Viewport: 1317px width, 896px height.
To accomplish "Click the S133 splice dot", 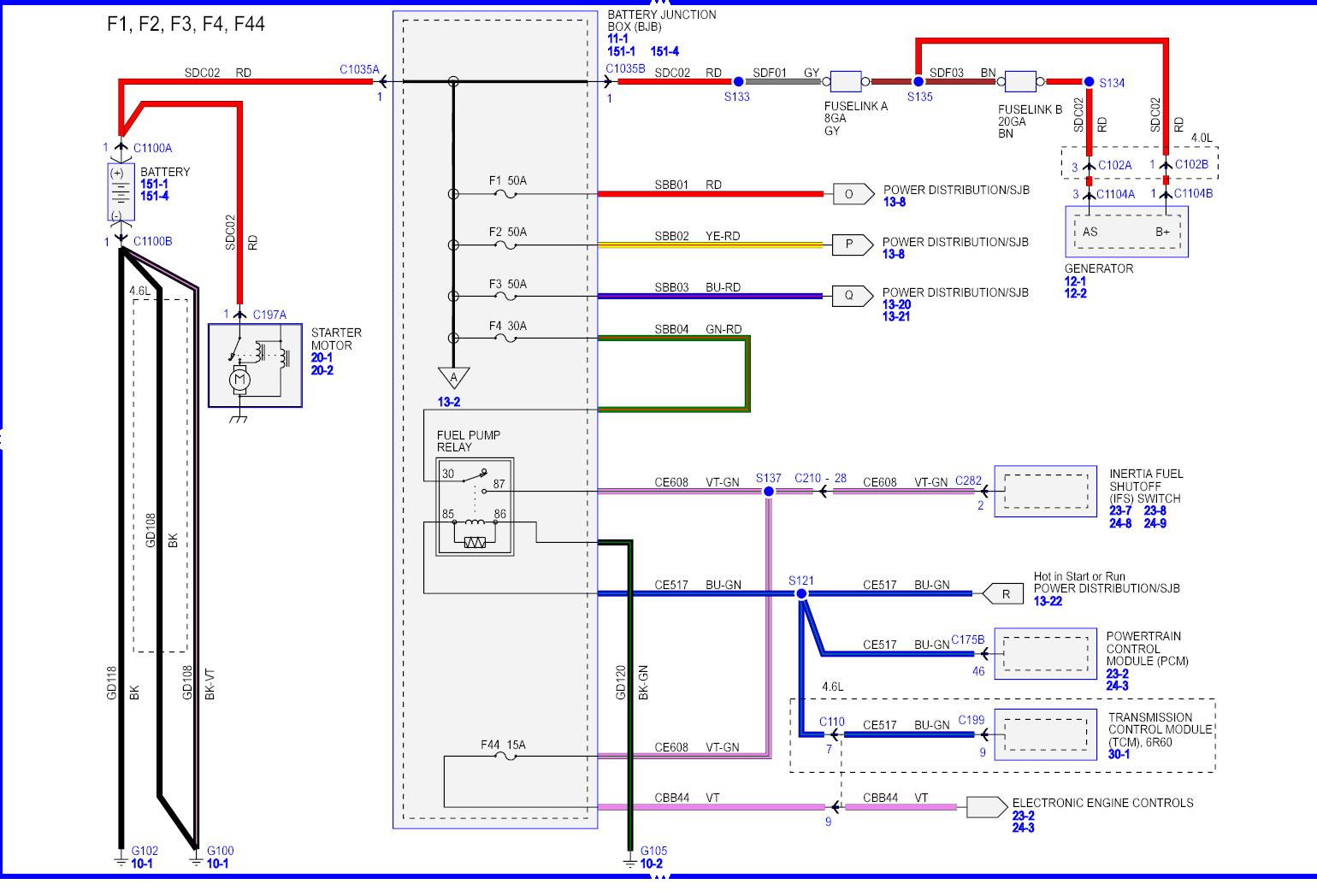I will tap(739, 82).
